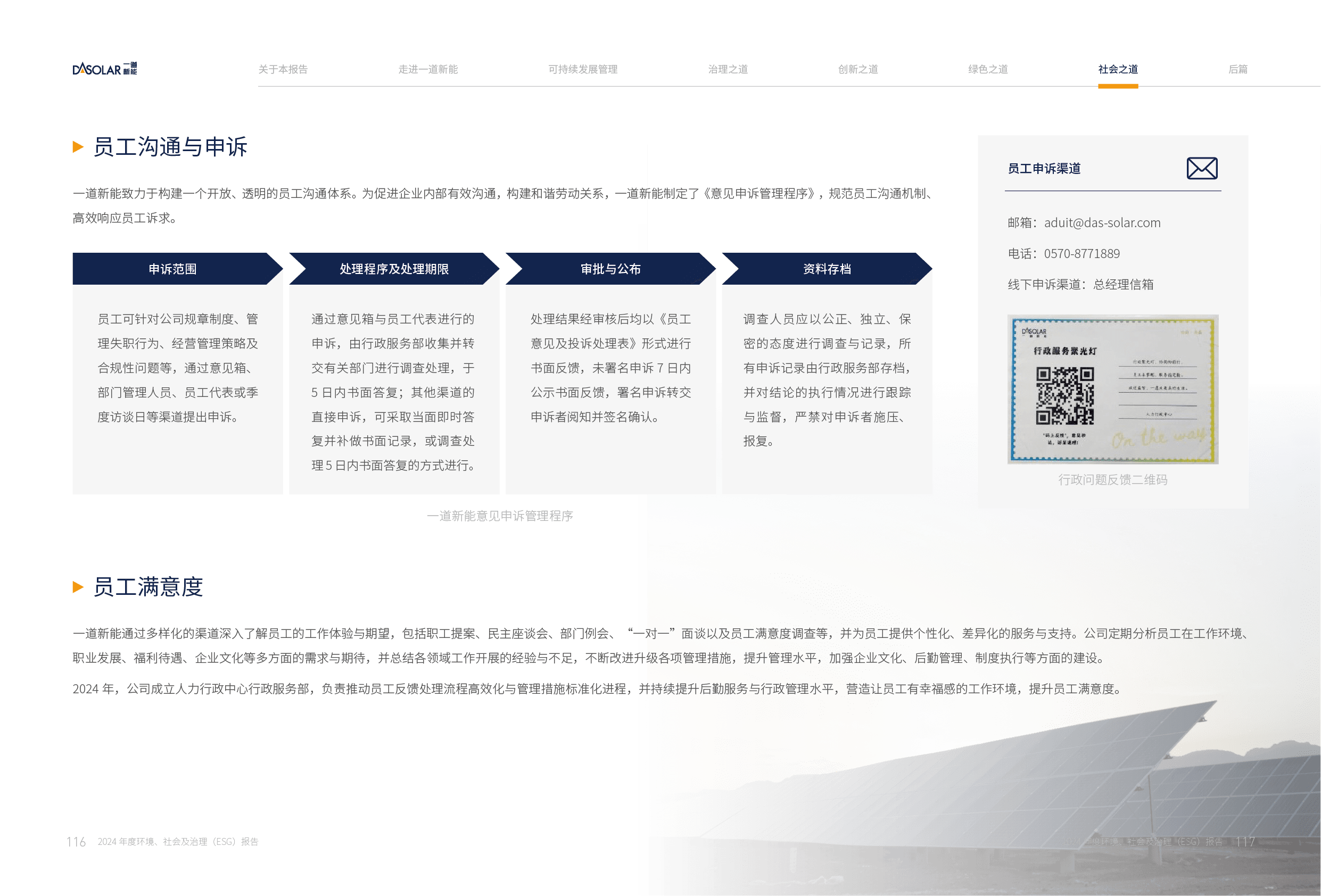The image size is (1321, 896).
Task: Open the 关于本报告 navigation tab
Action: [283, 69]
